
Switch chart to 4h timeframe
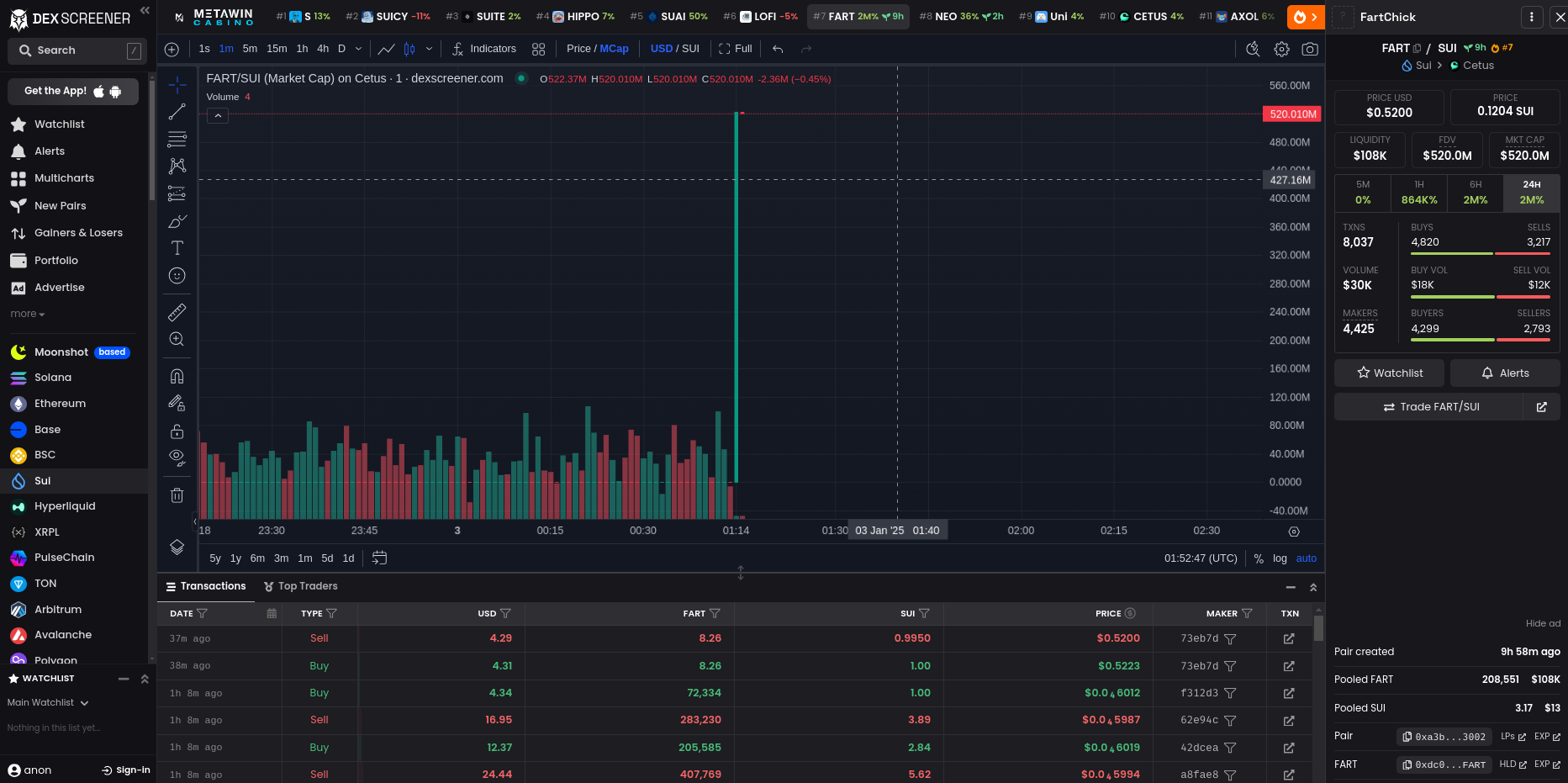tap(323, 49)
